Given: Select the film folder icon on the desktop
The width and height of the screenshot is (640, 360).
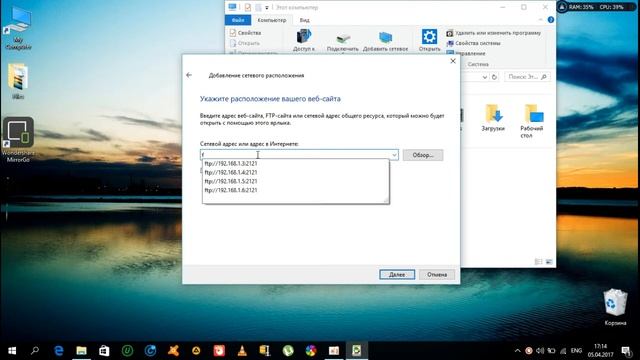Looking at the screenshot, I should pyautogui.click(x=18, y=81).
